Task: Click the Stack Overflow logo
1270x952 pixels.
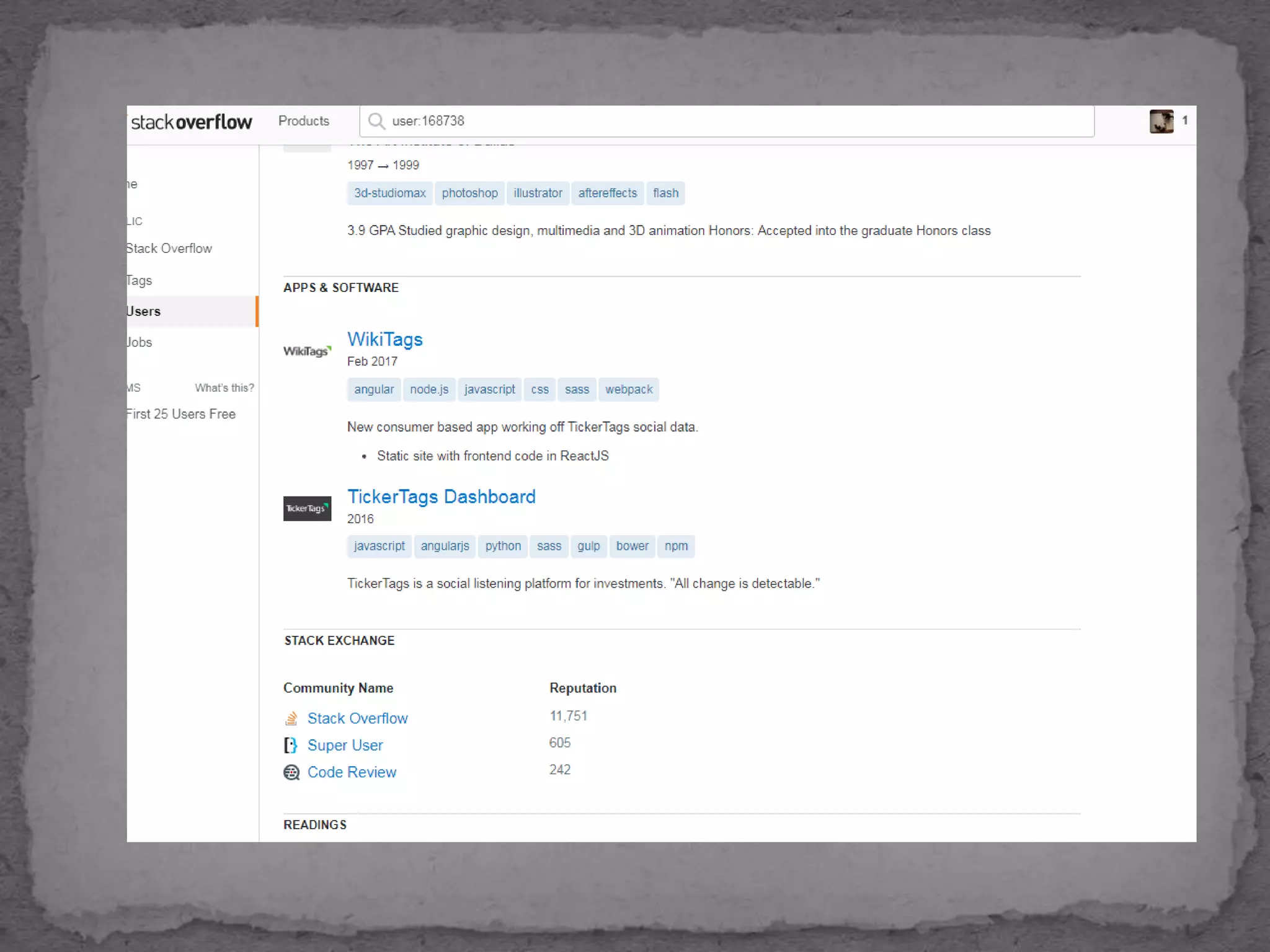Action: (x=192, y=122)
